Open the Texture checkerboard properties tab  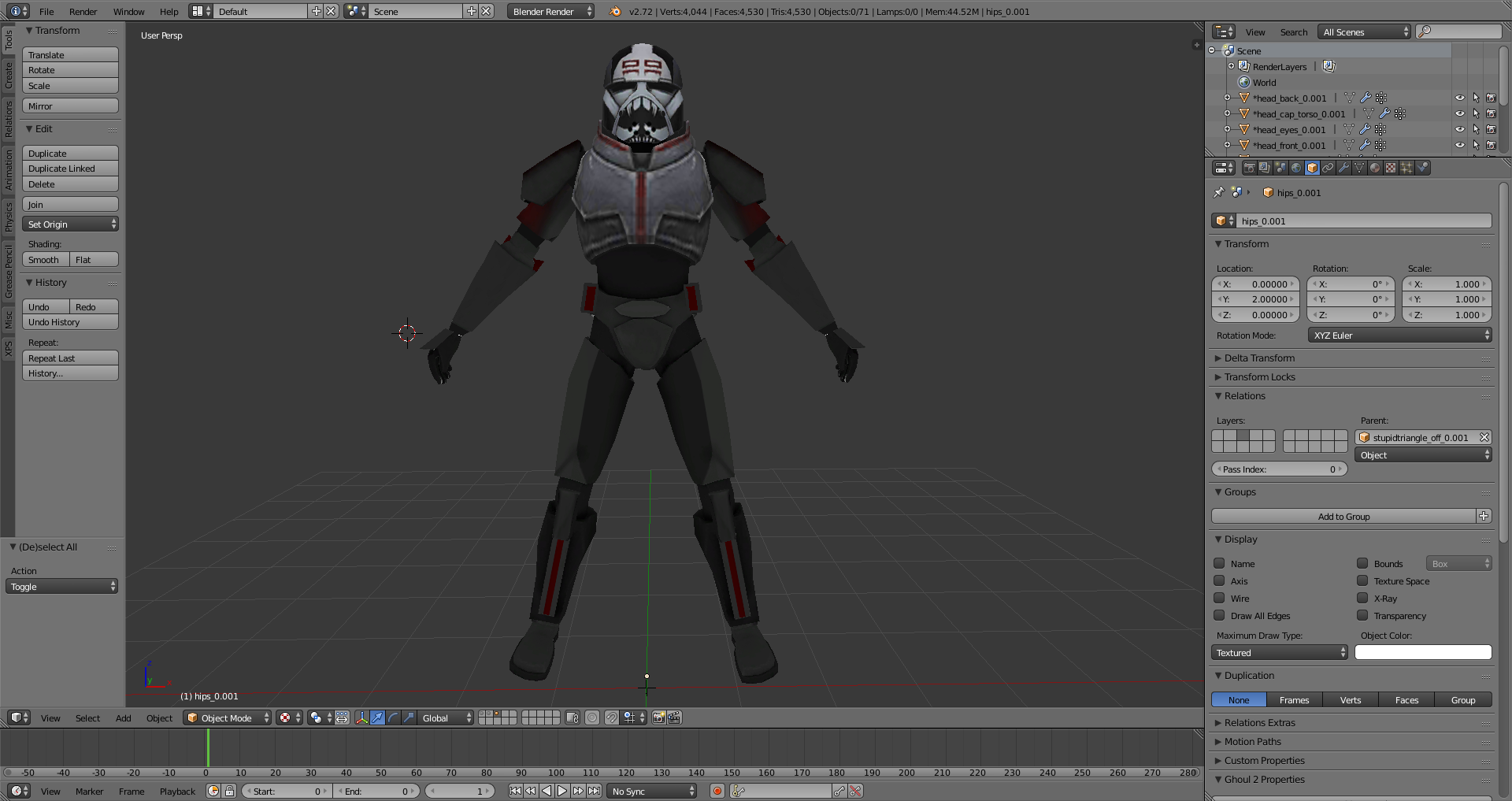[x=1391, y=168]
